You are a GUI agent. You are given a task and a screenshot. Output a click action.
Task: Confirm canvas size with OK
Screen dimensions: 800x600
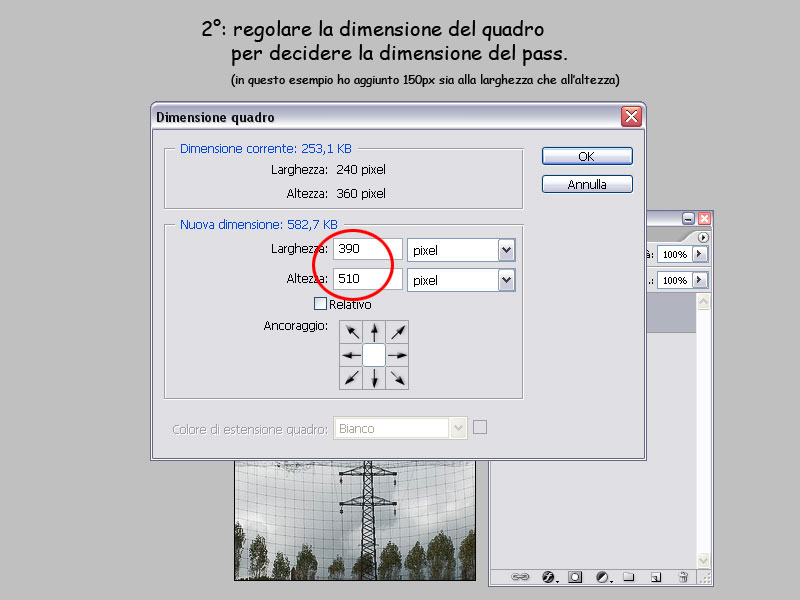click(x=586, y=156)
